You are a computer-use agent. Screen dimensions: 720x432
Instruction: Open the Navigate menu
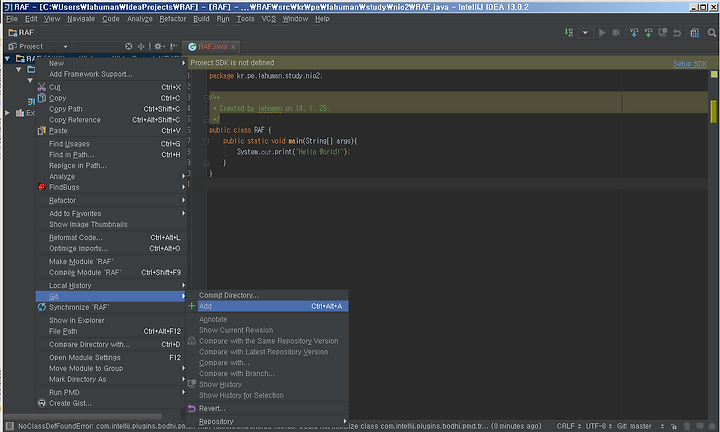coord(81,19)
